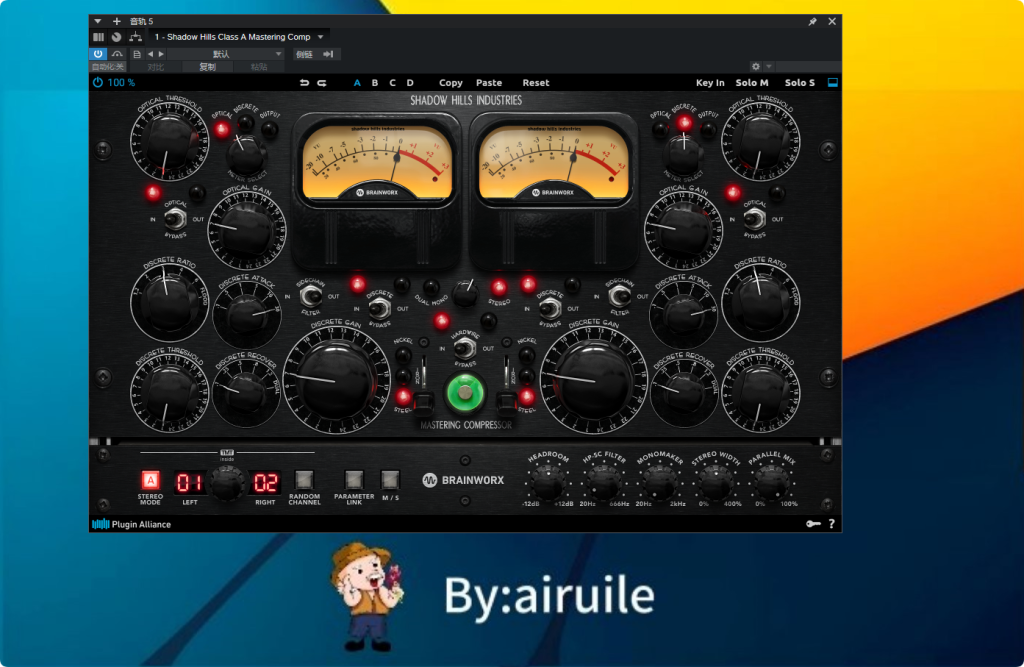Click Copy in the plugin toolbar
The image size is (1024, 667).
click(x=451, y=83)
